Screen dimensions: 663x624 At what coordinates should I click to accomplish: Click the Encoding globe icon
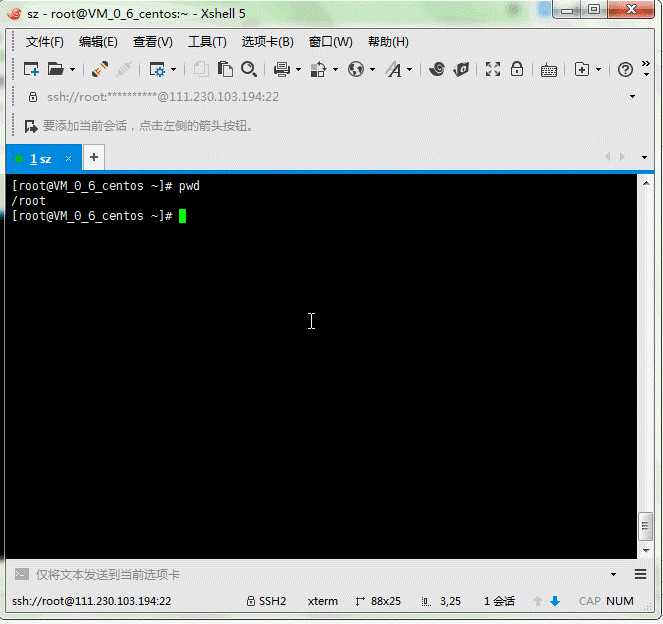tap(356, 69)
